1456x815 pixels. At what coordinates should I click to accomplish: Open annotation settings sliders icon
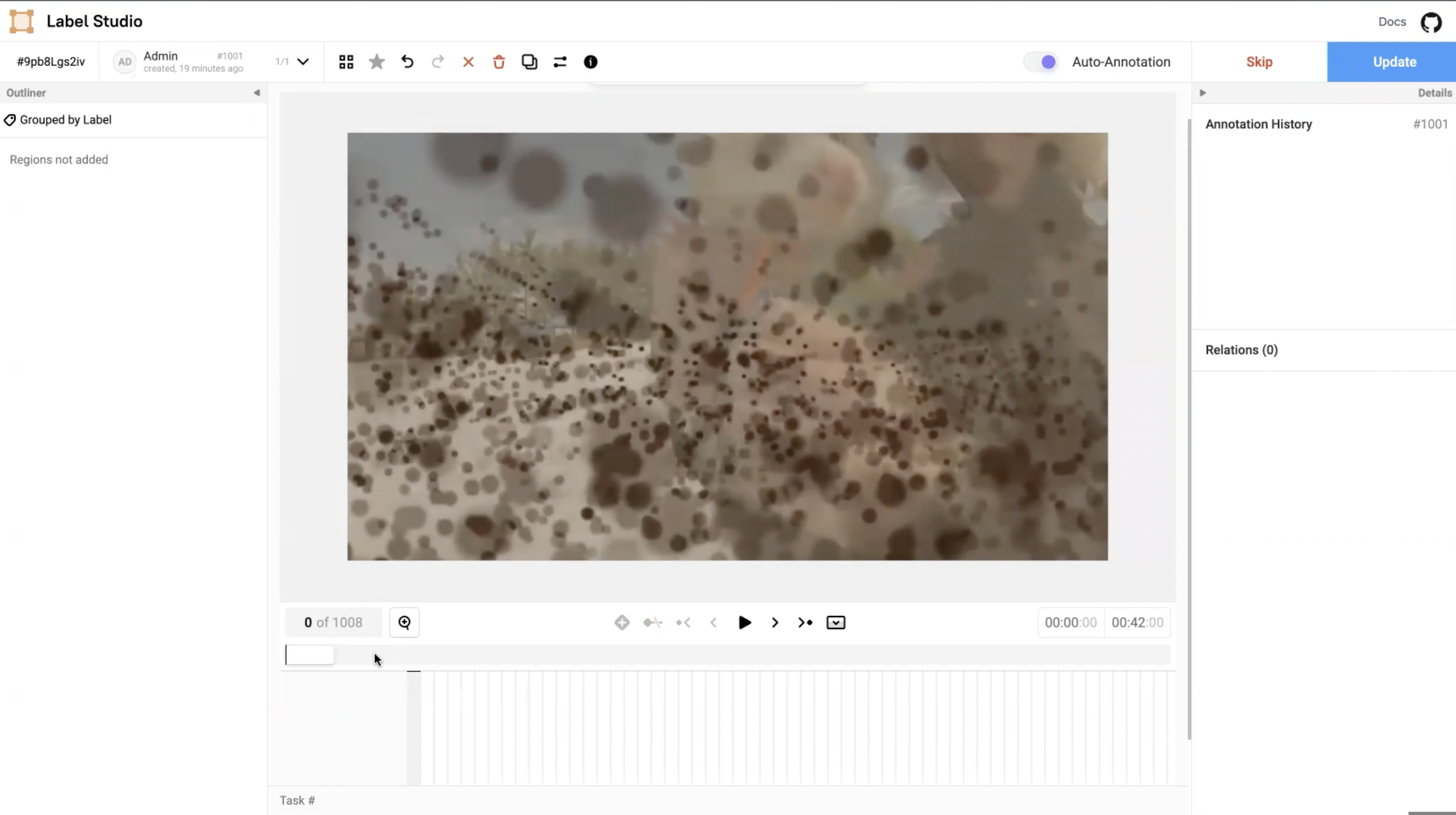pos(560,62)
